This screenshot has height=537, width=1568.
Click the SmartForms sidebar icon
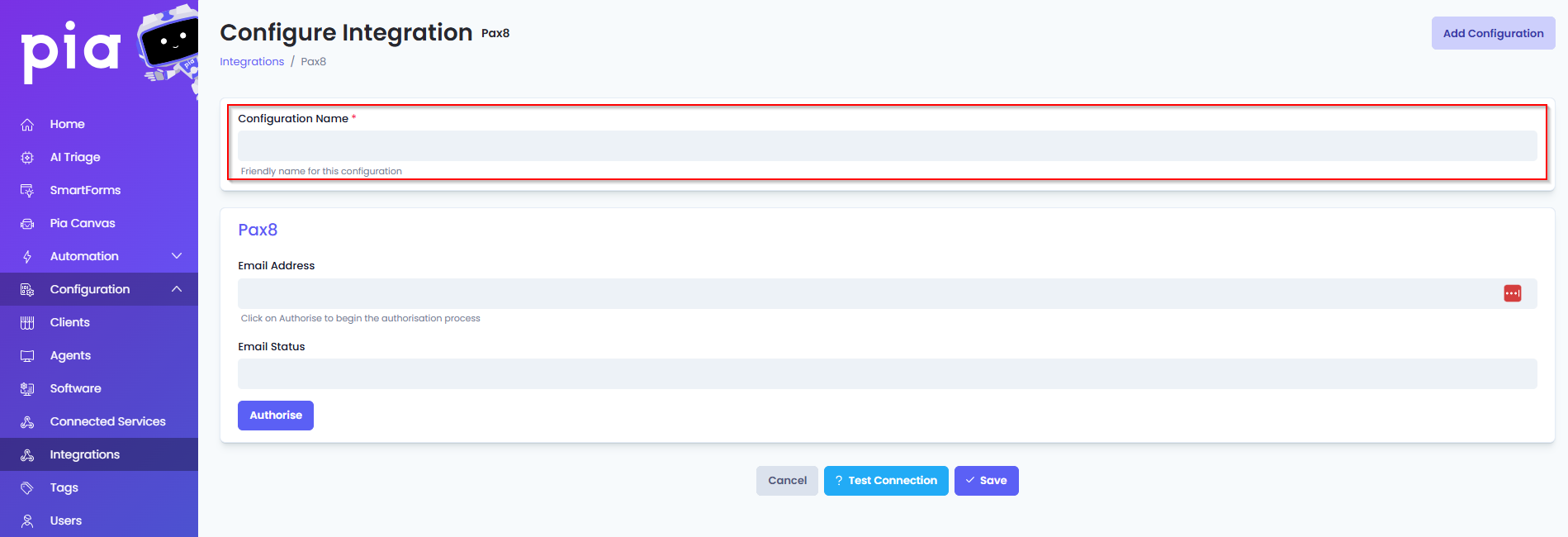point(27,191)
